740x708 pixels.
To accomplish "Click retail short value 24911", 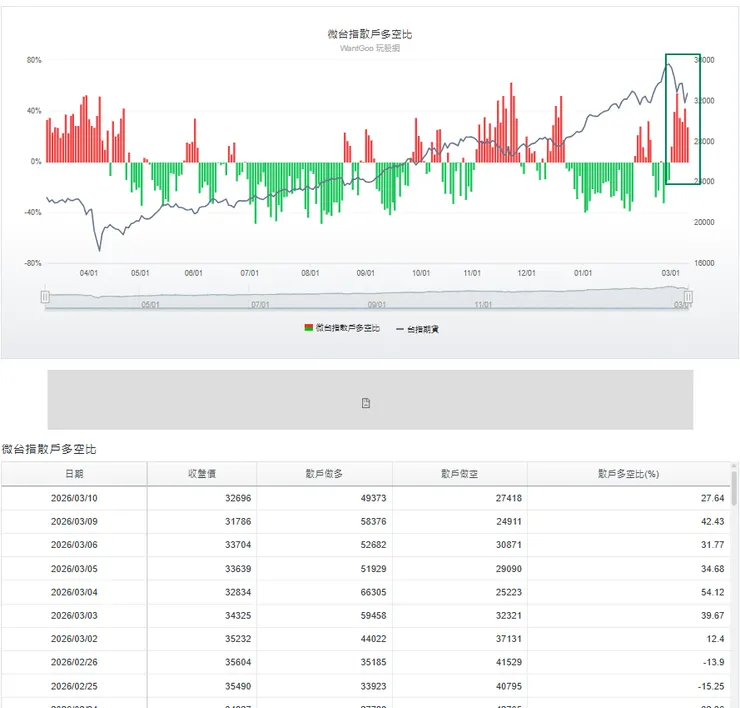I will coord(509,522).
